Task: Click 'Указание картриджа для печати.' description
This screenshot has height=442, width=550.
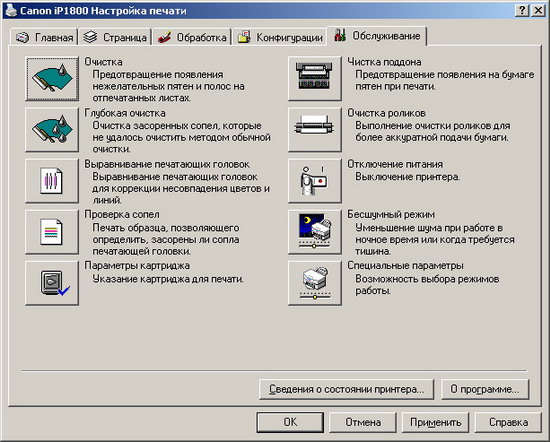Action: click(168, 279)
